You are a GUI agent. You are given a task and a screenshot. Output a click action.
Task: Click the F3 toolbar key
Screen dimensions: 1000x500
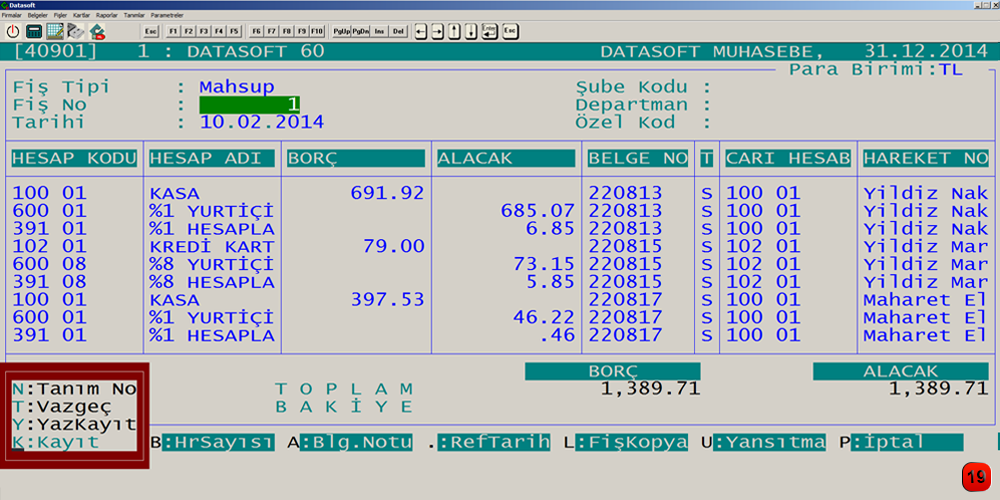coord(203,31)
